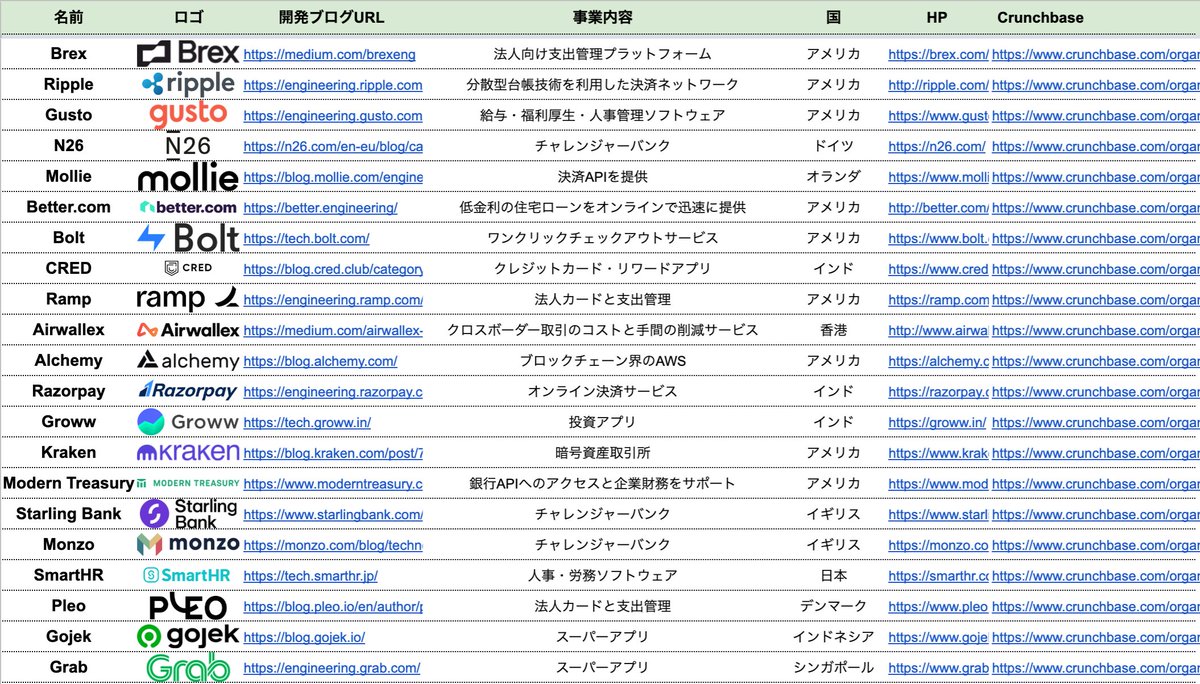Click the Ramp logo image
This screenshot has height=684, width=1200.
pos(188,299)
